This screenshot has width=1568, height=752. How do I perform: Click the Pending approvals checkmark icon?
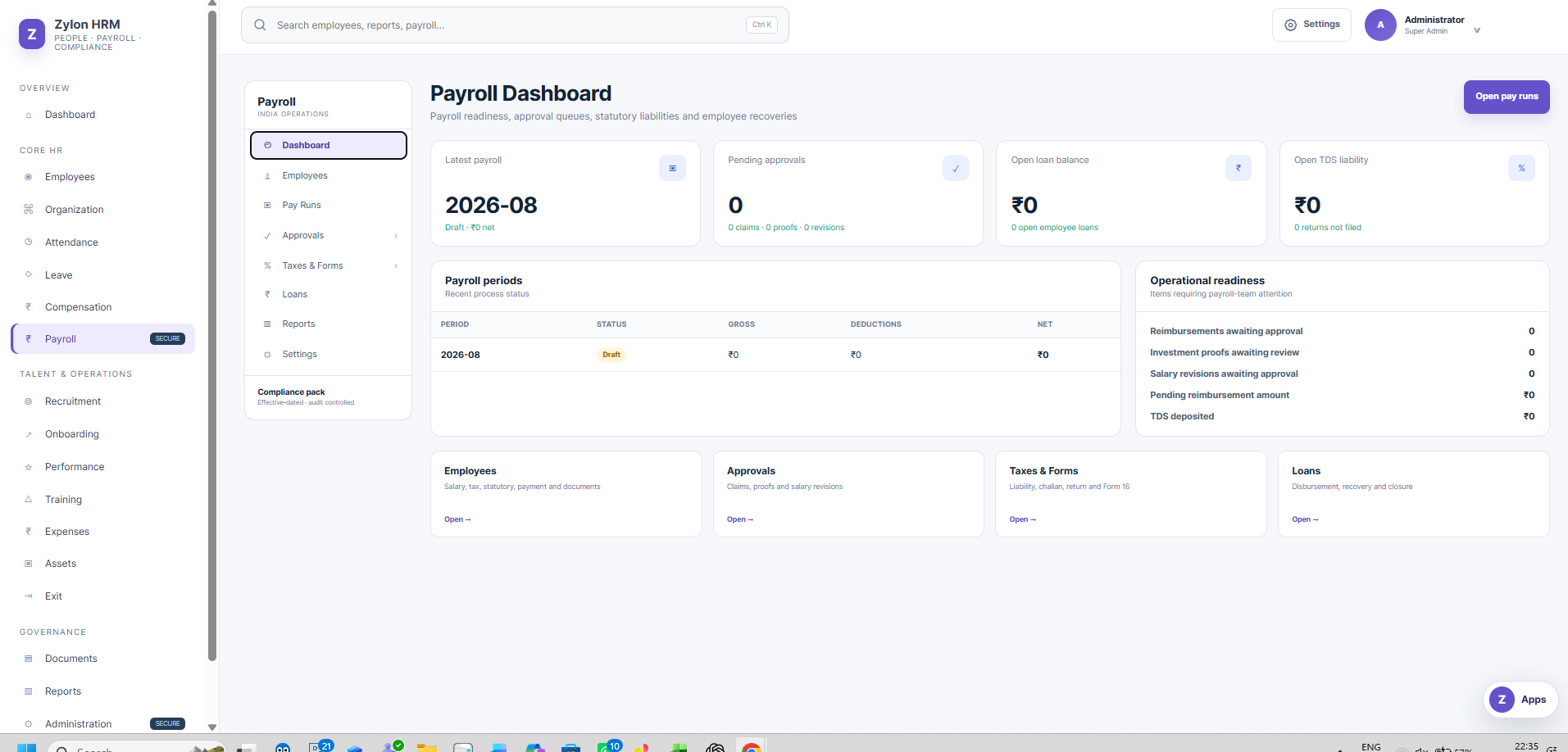[x=956, y=168]
